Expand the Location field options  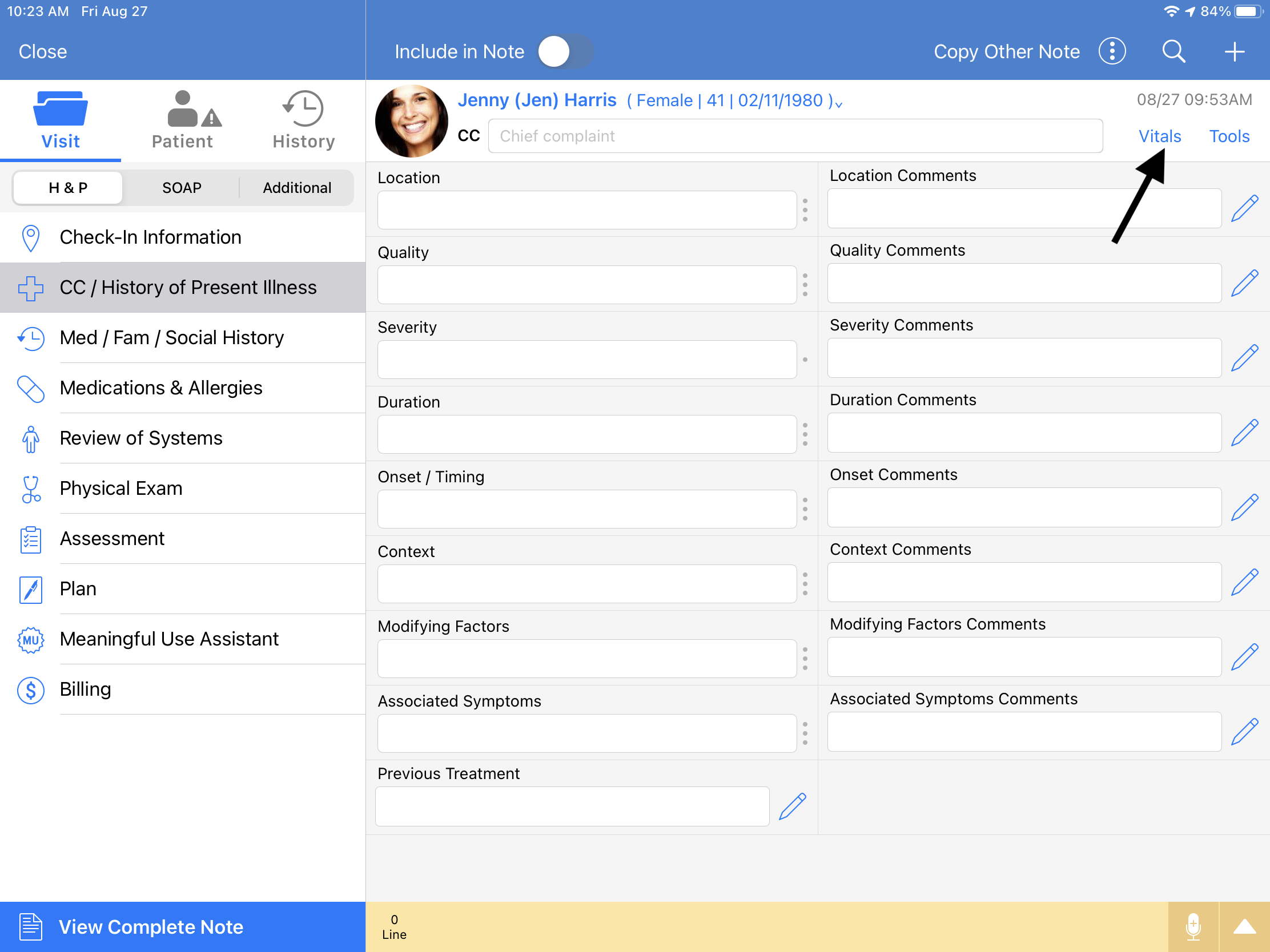[x=807, y=209]
